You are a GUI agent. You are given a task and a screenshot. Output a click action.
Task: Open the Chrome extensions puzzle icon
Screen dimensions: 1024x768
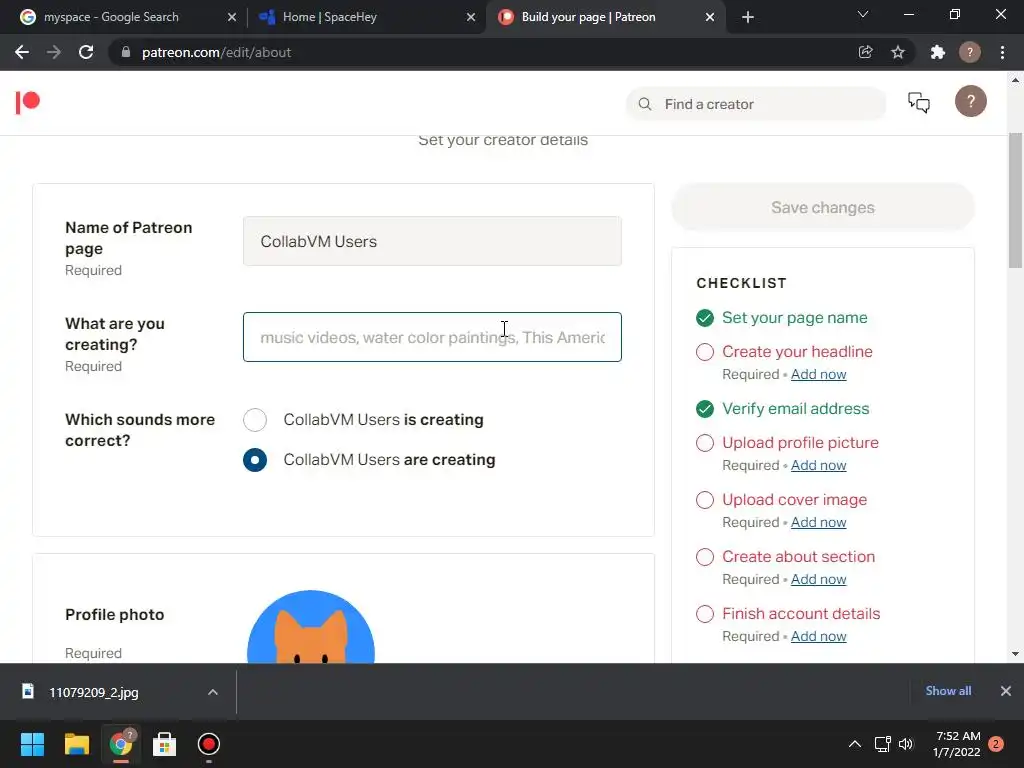[938, 52]
